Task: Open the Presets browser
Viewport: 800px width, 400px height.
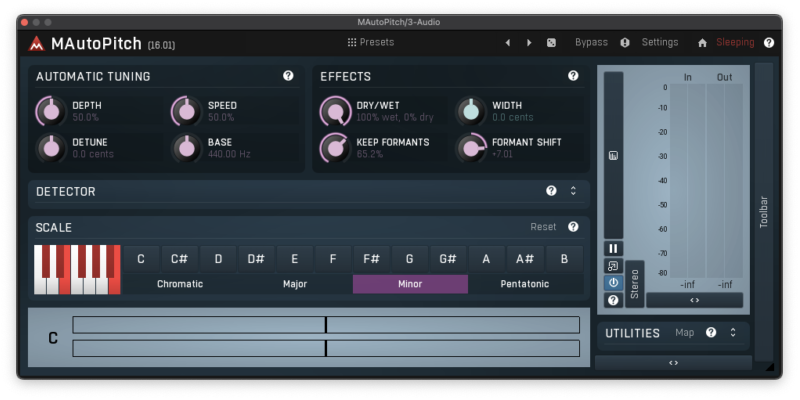Action: [x=370, y=43]
